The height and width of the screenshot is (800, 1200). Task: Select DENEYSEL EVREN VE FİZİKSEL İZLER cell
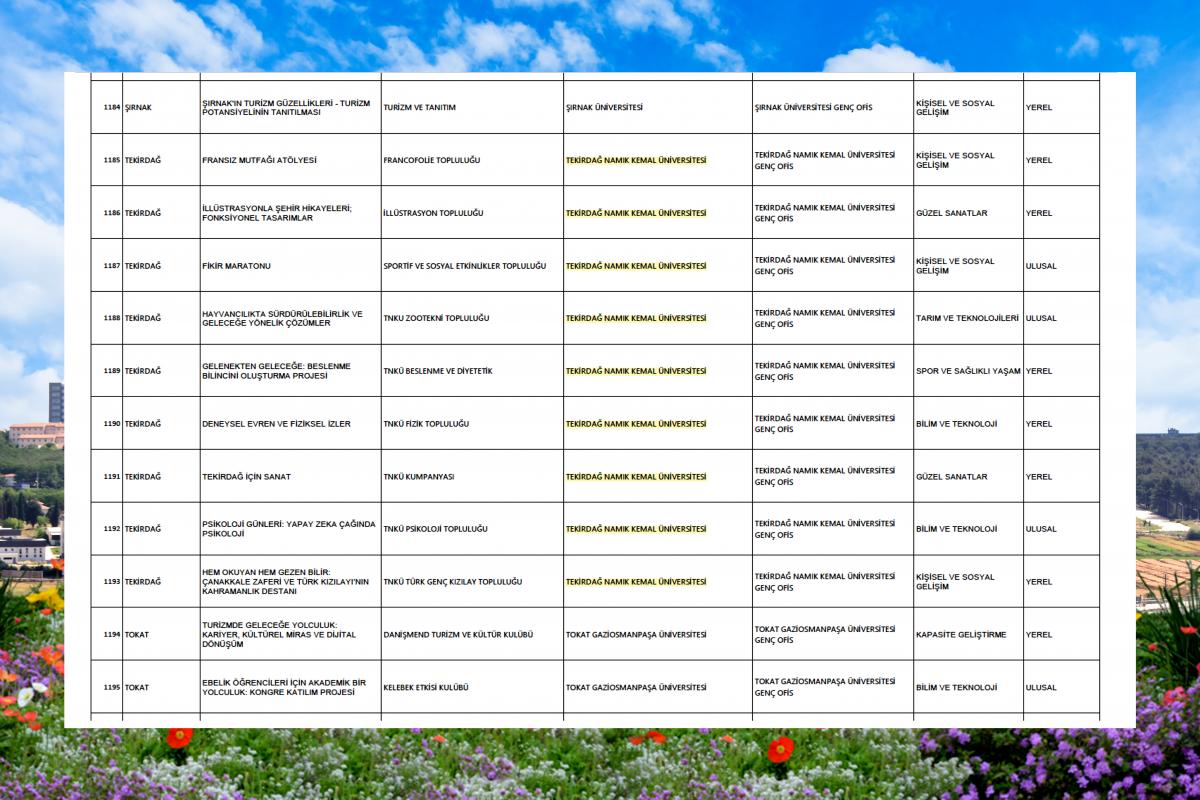(290, 424)
